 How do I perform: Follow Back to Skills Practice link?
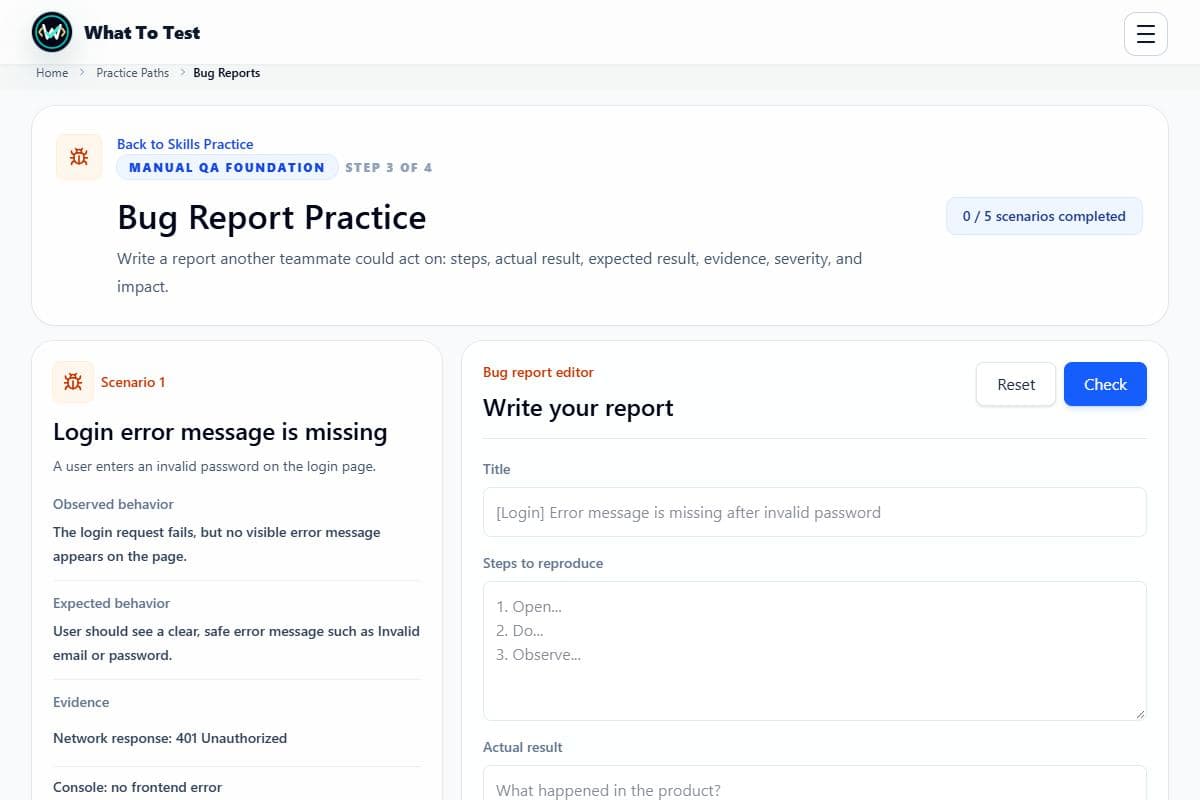tap(185, 144)
